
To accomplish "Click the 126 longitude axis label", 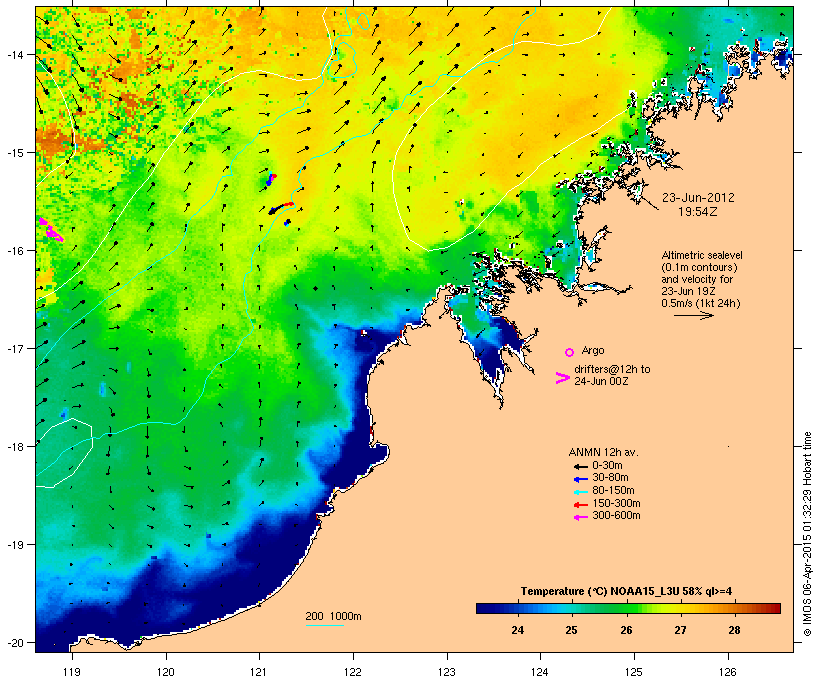I will [x=727, y=672].
